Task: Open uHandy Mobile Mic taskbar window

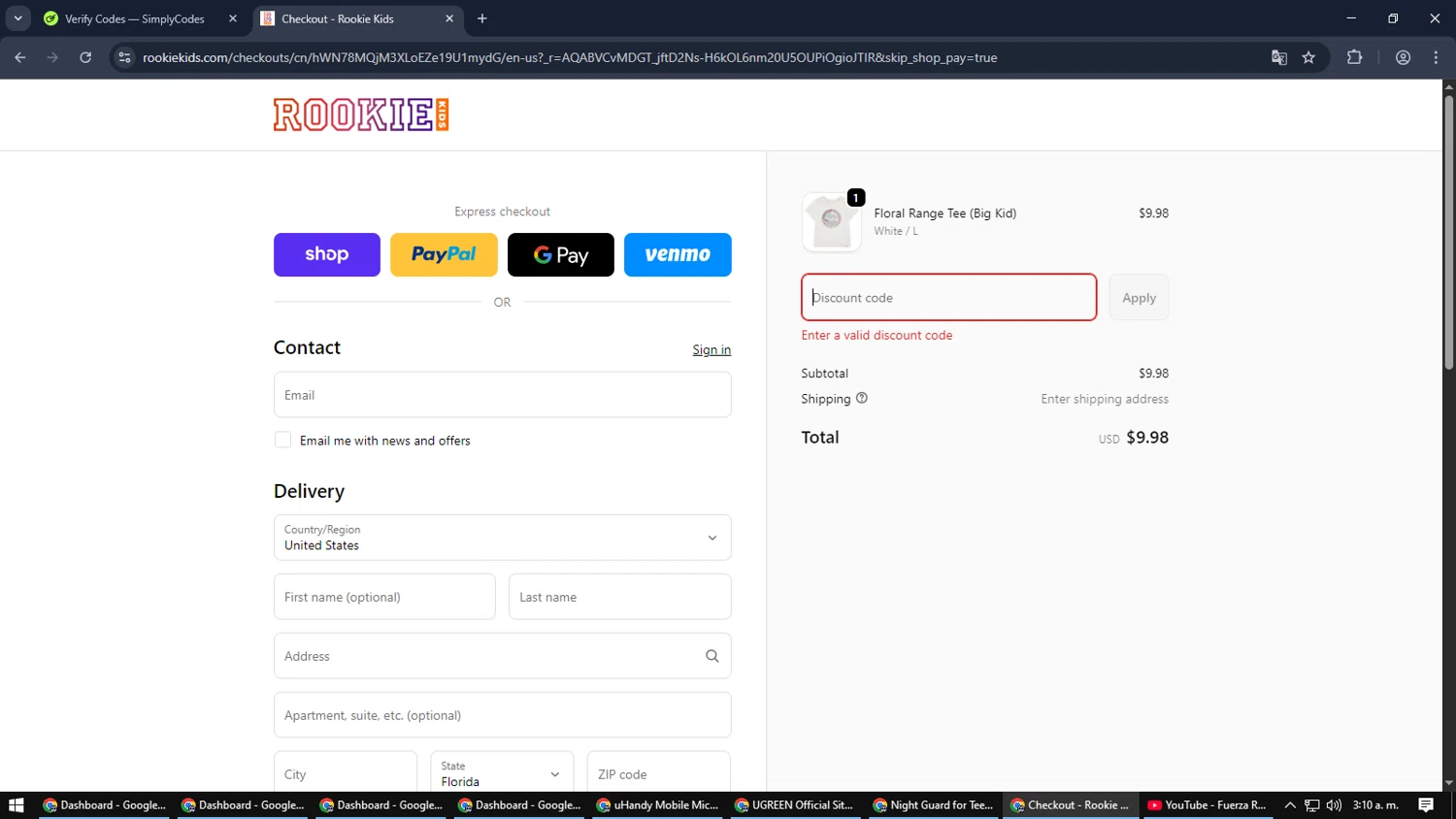Action: [657, 805]
